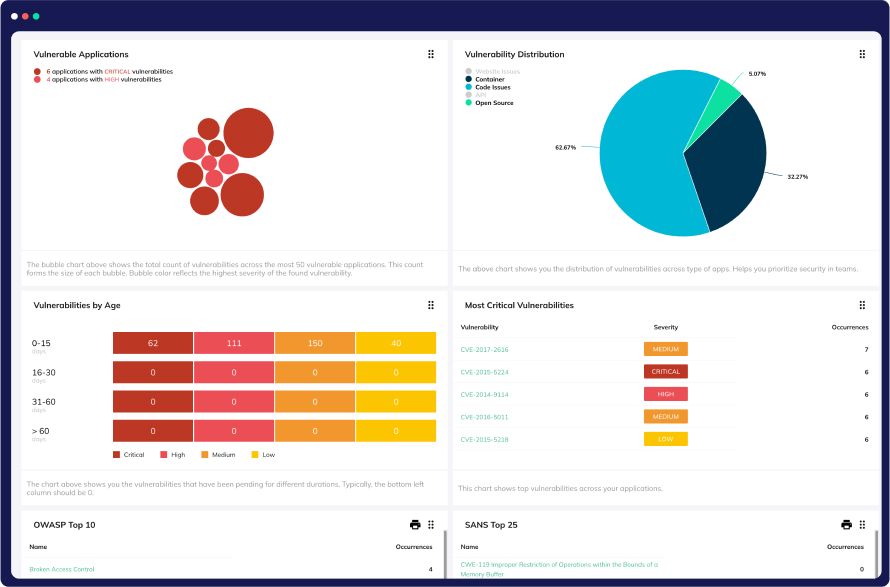Viewport: 890px width, 587px height.
Task: Open the CVE-2017-2616 vulnerability link
Action: (484, 350)
